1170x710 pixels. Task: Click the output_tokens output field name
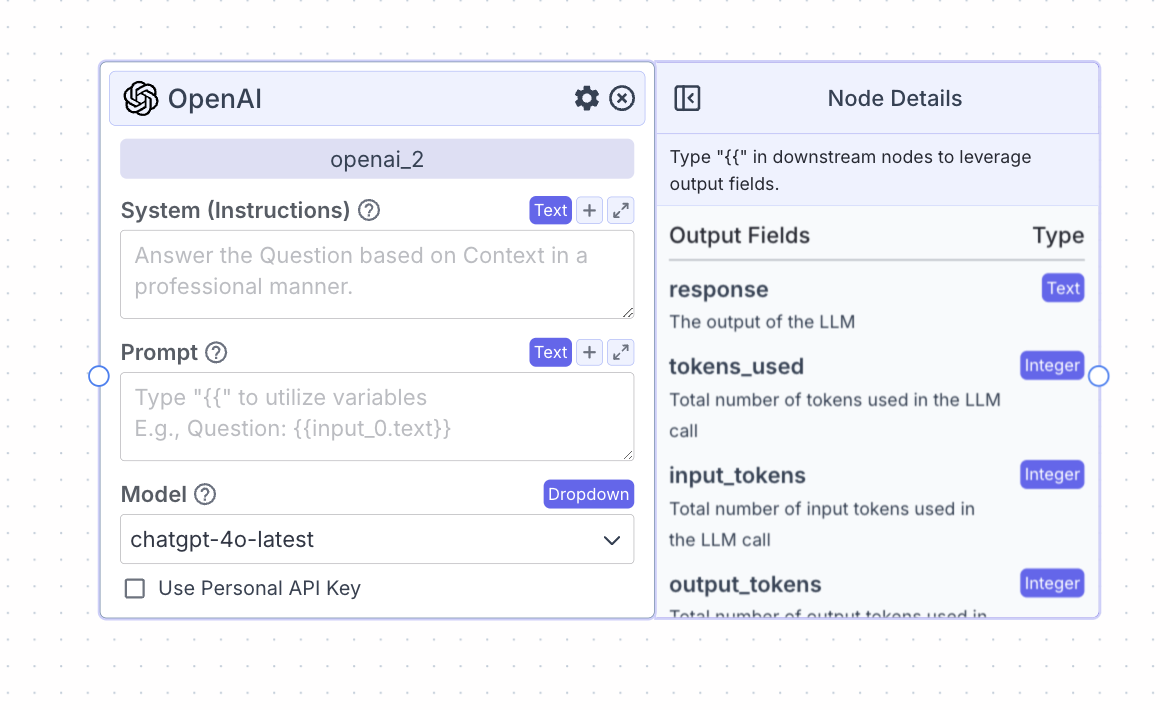(x=745, y=584)
